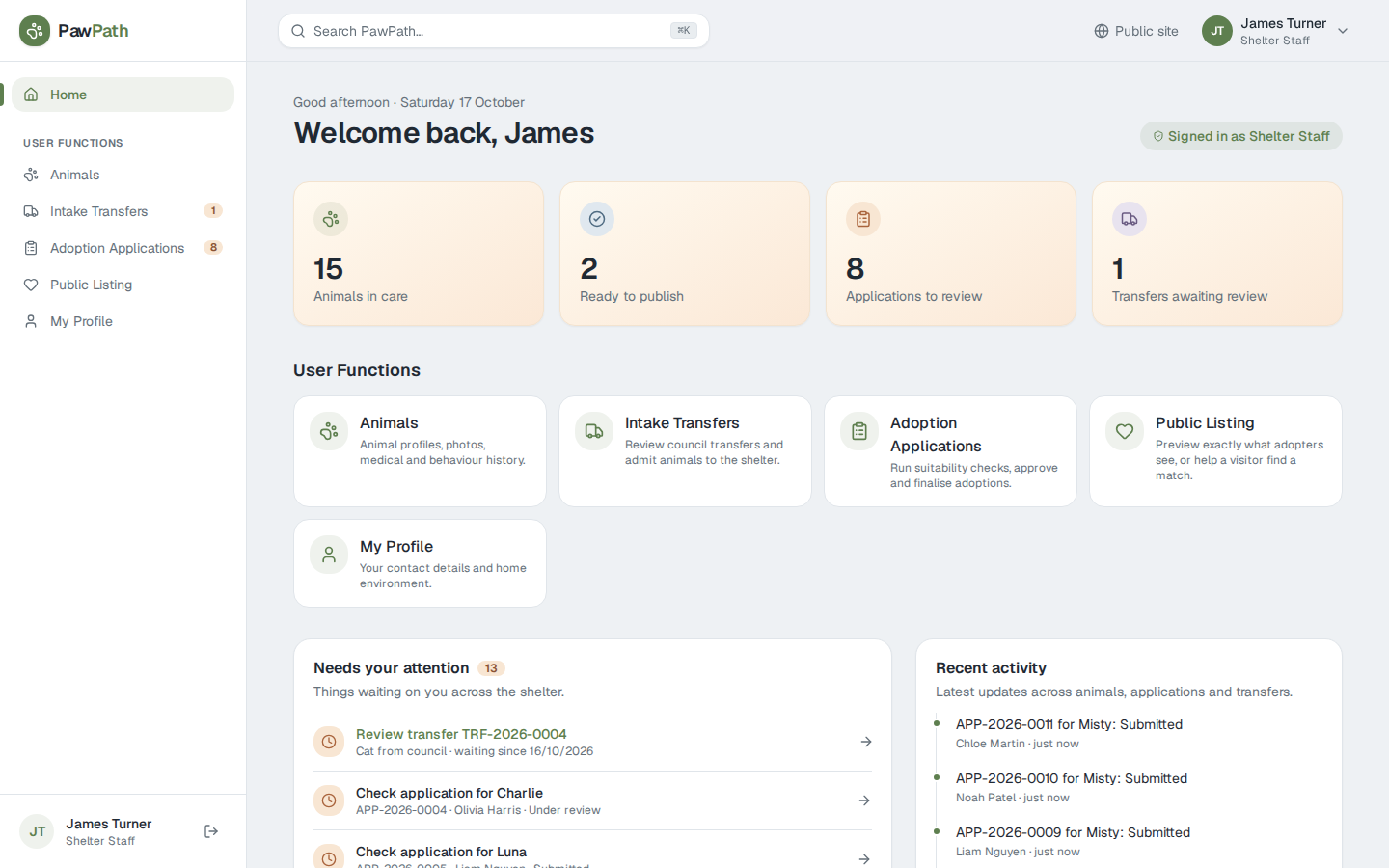Go to Intake Transfers in the sidebar
The height and width of the screenshot is (868, 1389).
click(123, 211)
